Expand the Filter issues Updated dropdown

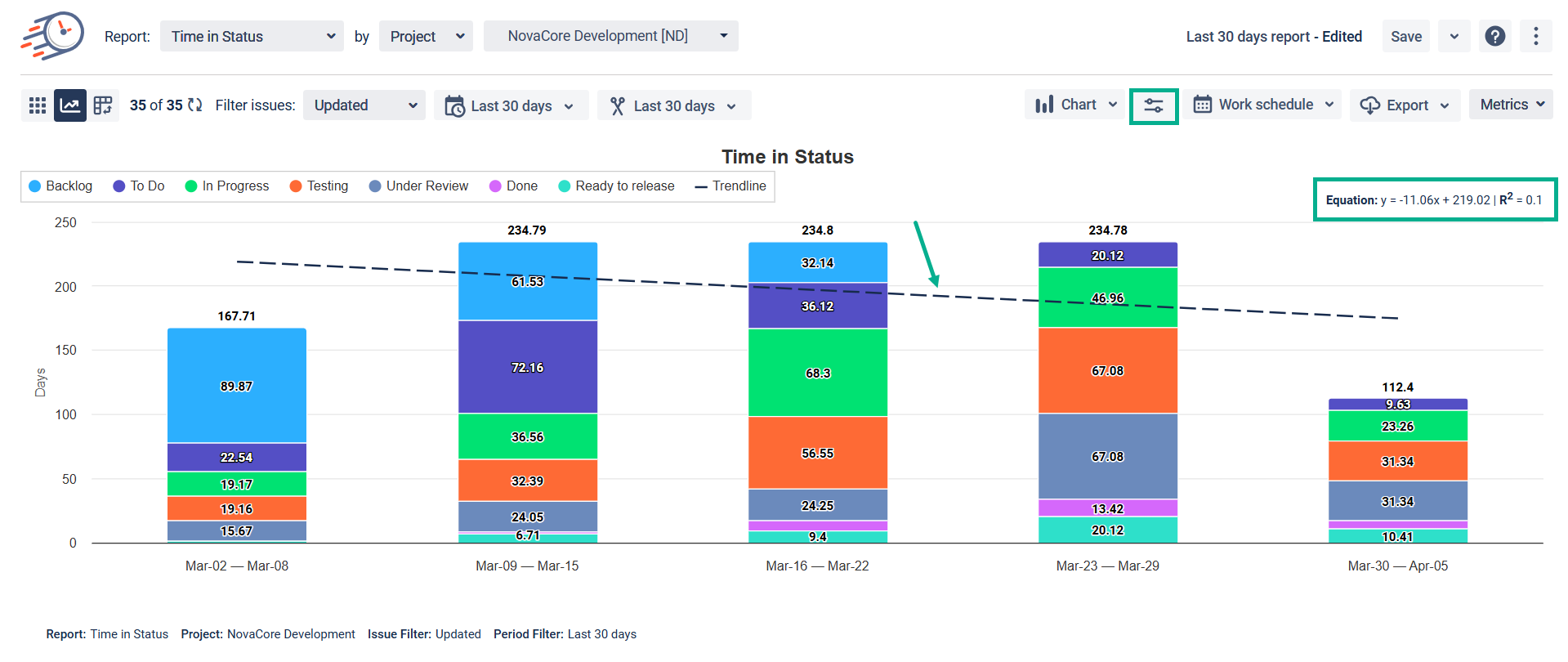pos(364,105)
